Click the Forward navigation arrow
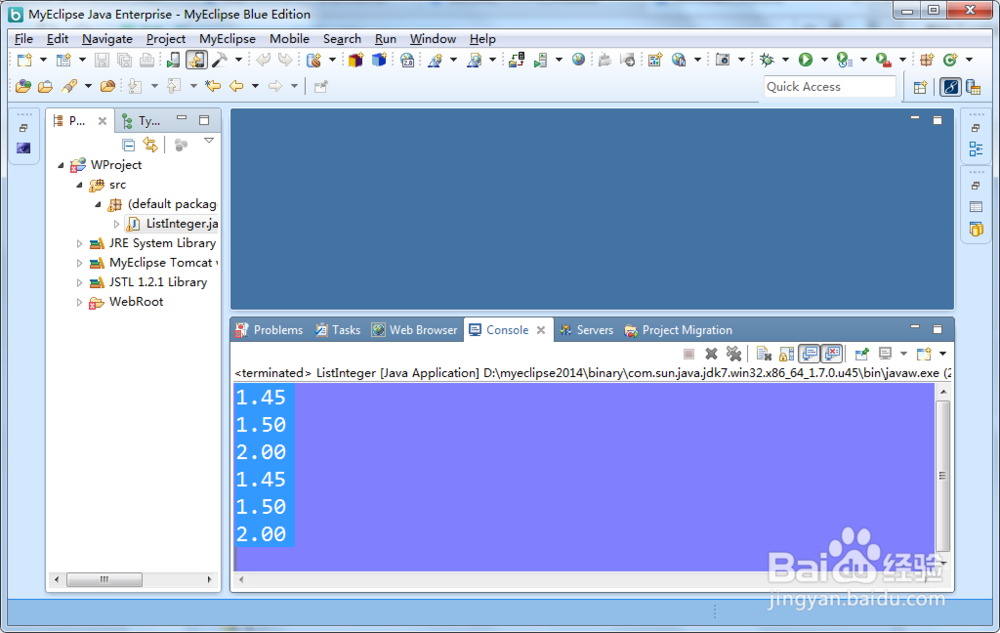The width and height of the screenshot is (1000, 633). pos(275,86)
